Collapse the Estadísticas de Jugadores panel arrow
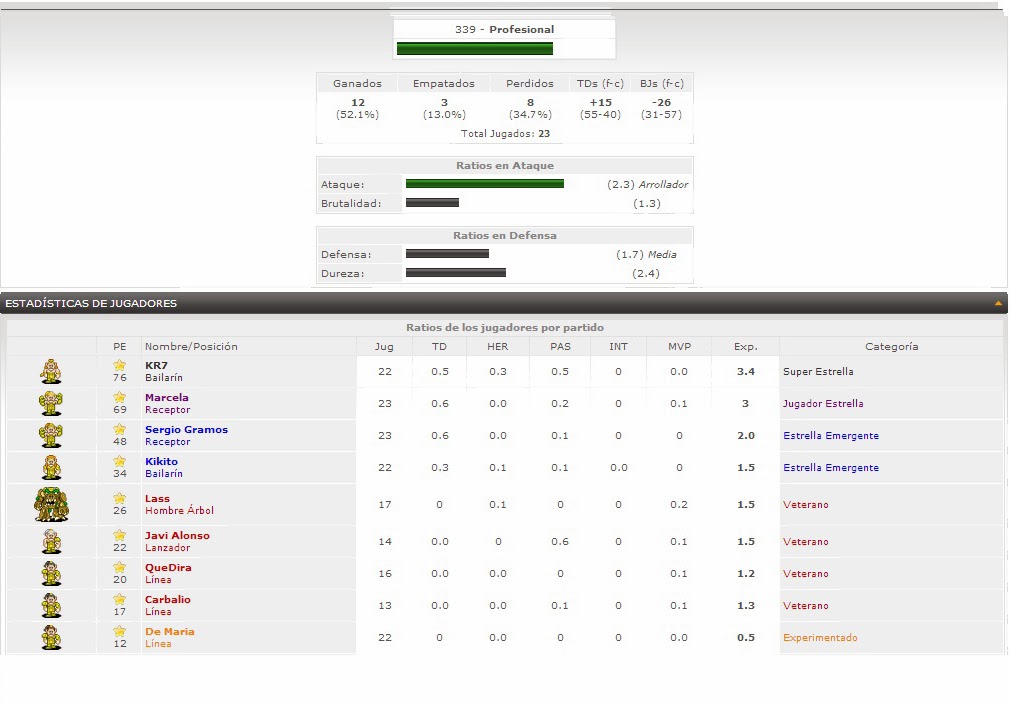The height and width of the screenshot is (706, 1010). tap(998, 303)
